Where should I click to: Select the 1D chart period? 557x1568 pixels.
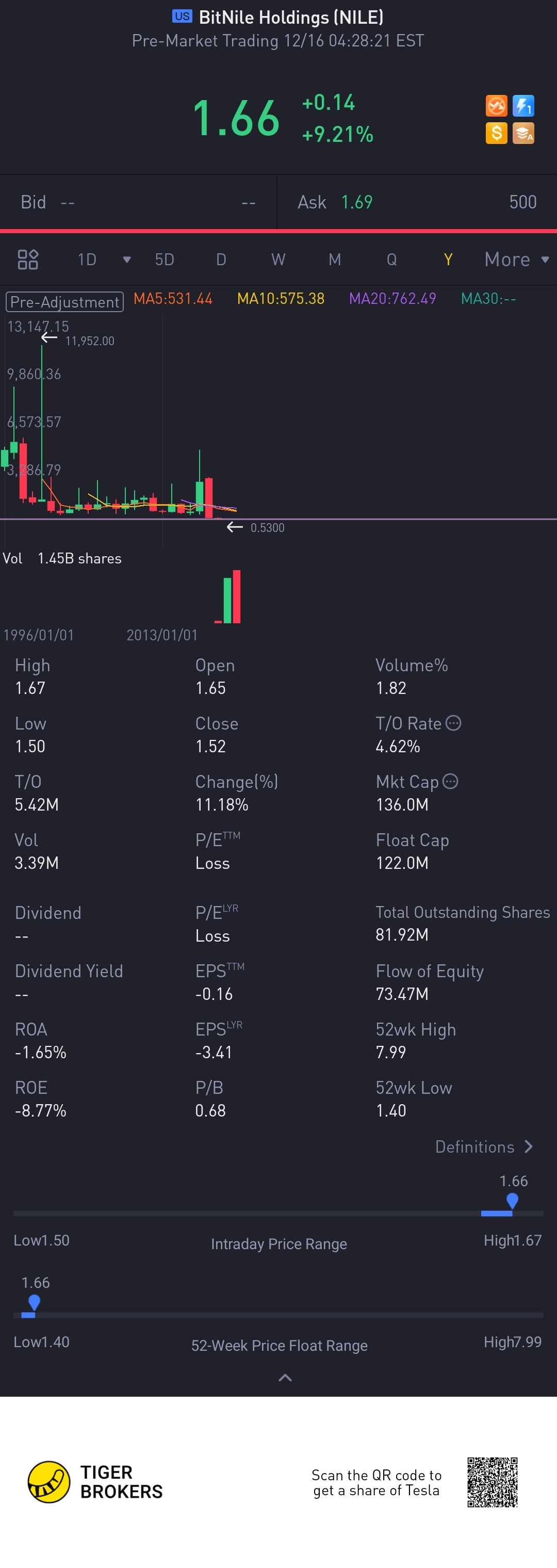[87, 260]
